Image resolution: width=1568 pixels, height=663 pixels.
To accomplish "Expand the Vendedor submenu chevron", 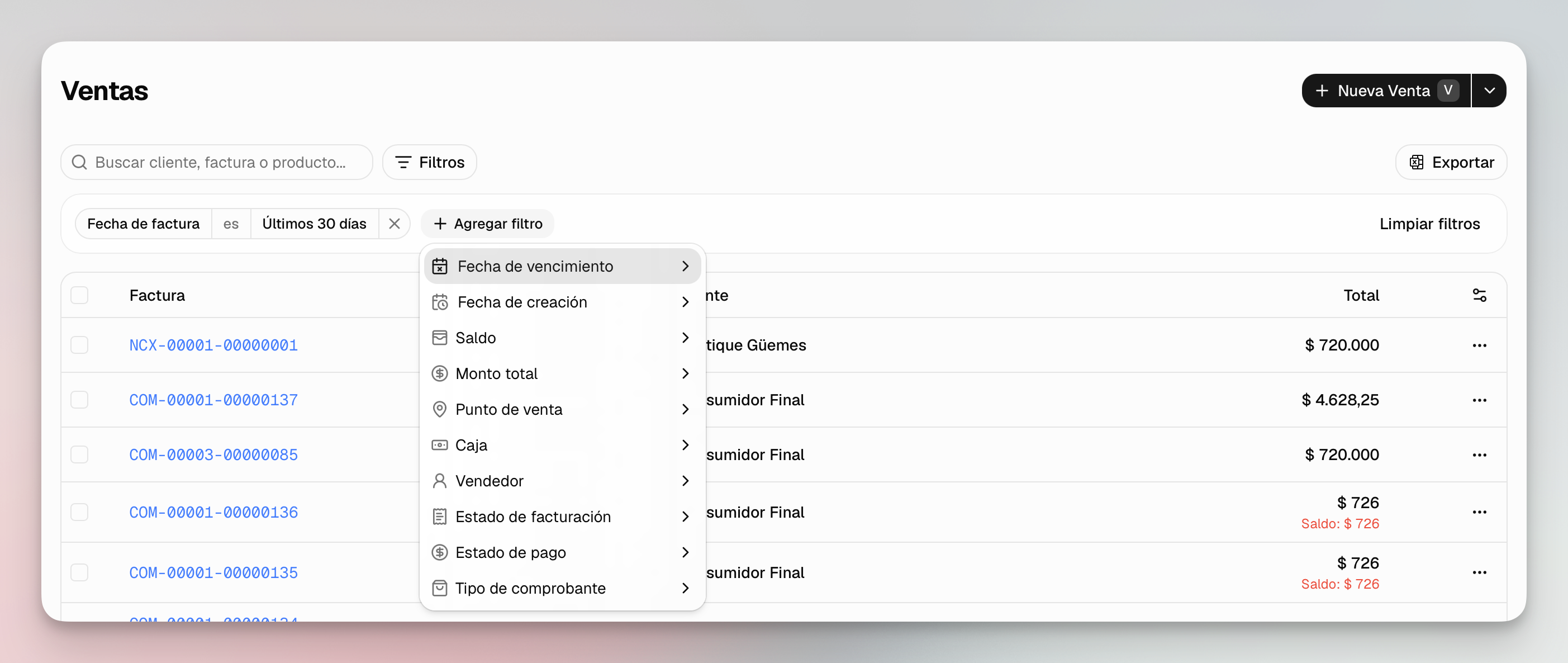I will click(x=686, y=481).
